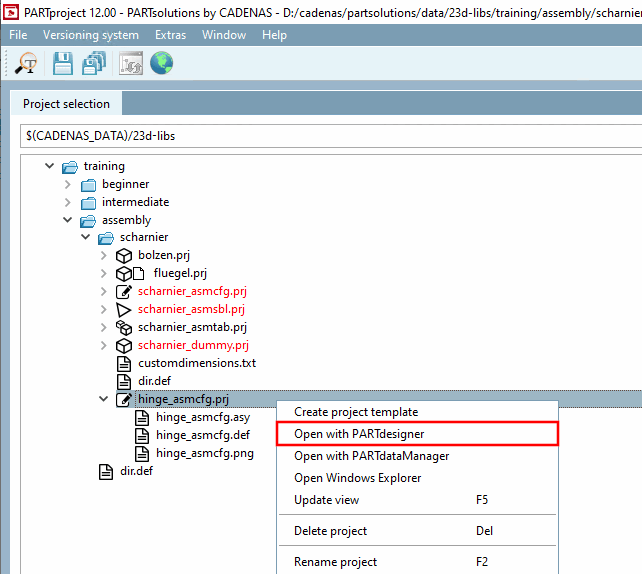This screenshot has width=642, height=574.
Task: Open the Versioning system menu
Action: pyautogui.click(x=91, y=35)
